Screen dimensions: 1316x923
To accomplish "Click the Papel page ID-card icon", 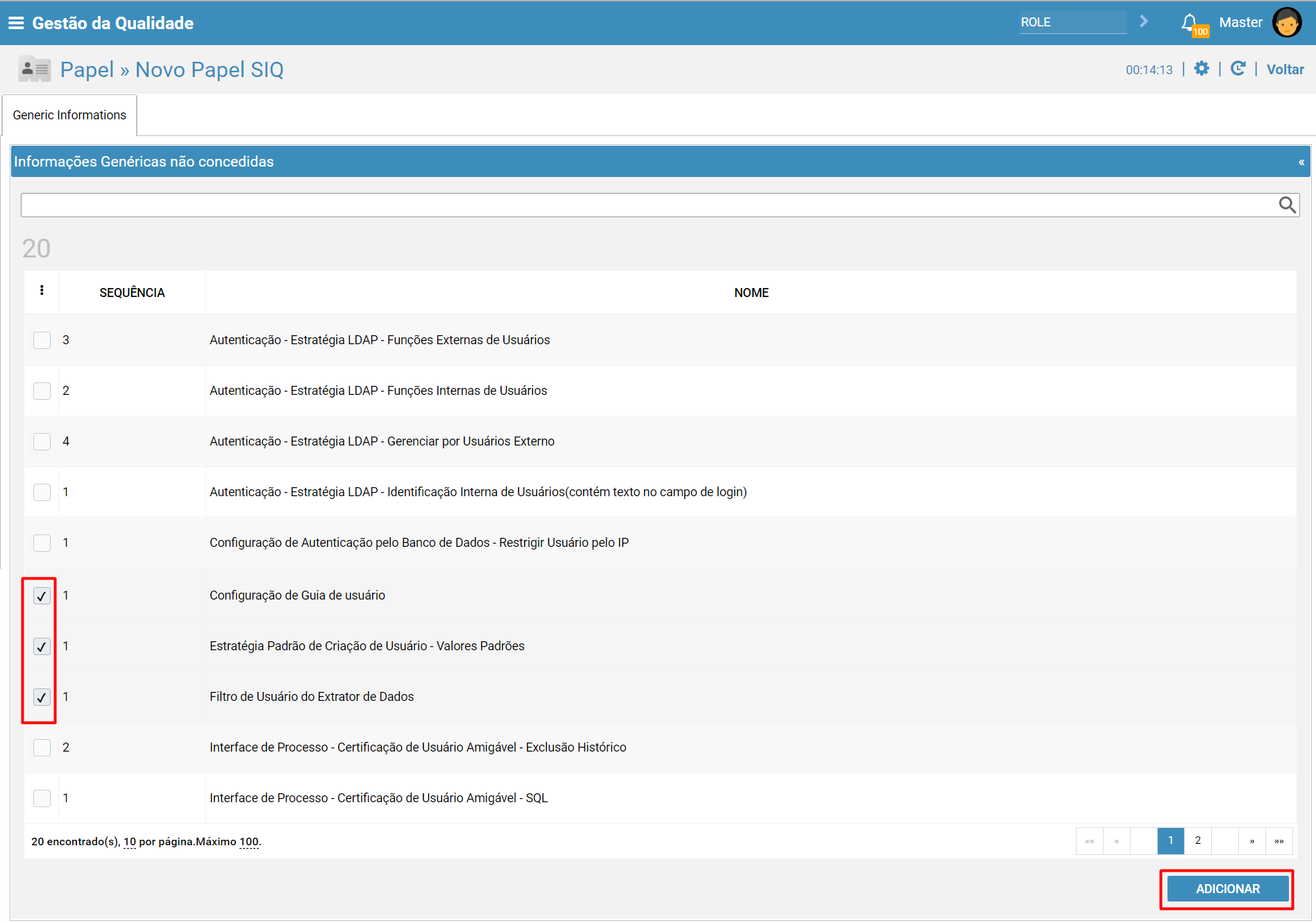I will click(35, 69).
